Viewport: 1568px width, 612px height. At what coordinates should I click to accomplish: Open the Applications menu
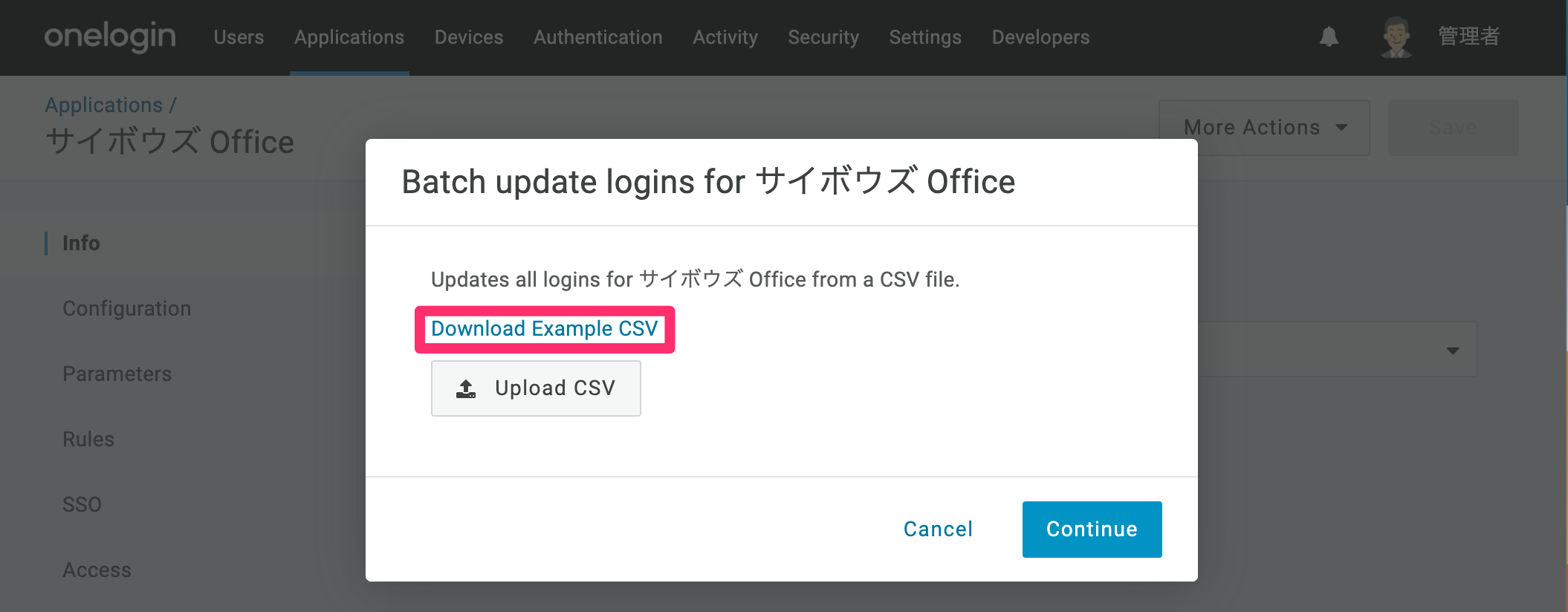(x=349, y=37)
